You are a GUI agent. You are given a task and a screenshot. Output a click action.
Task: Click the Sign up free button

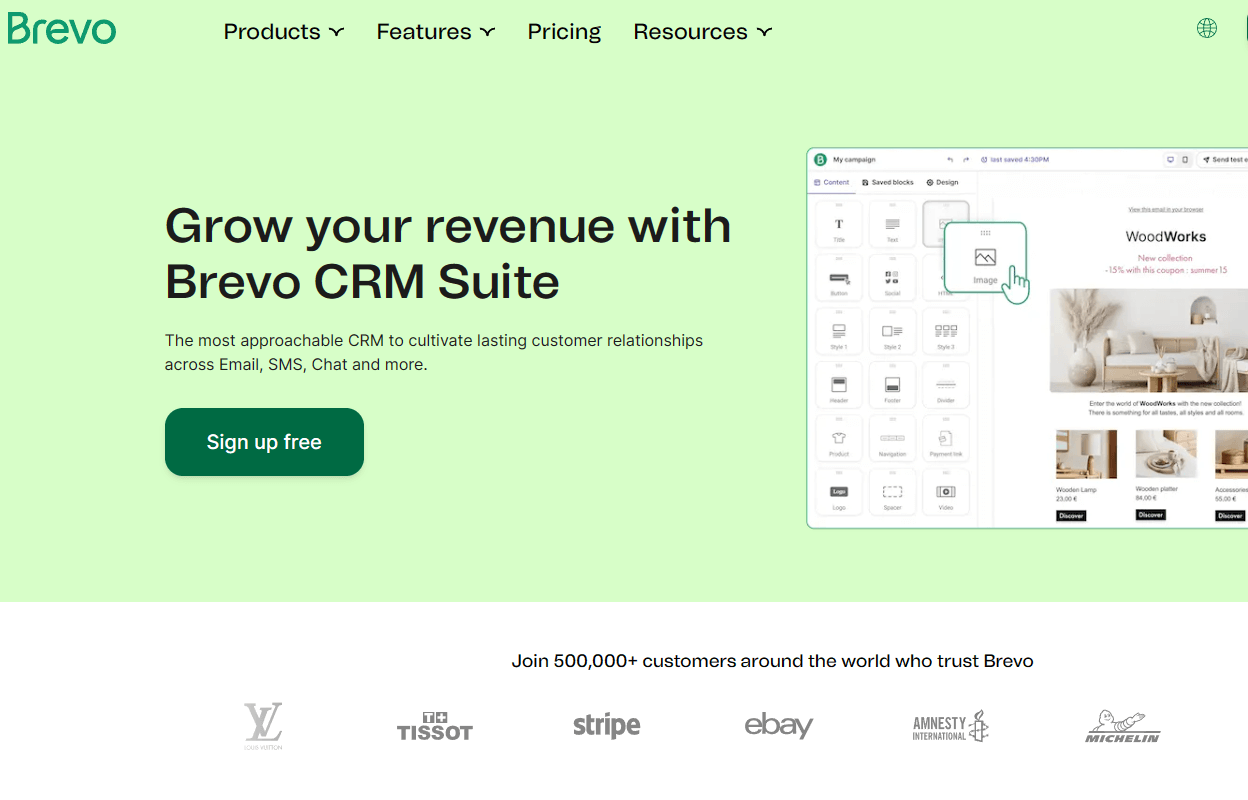point(264,442)
